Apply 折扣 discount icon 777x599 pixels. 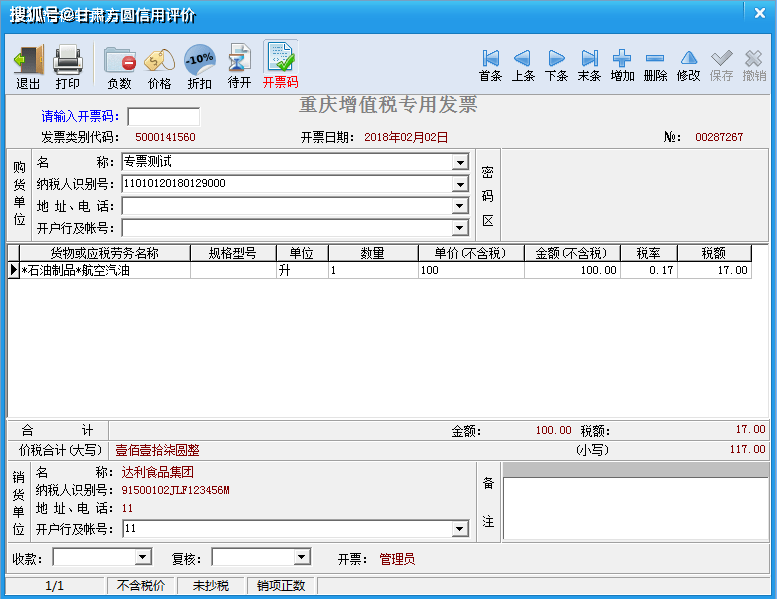pyautogui.click(x=199, y=66)
